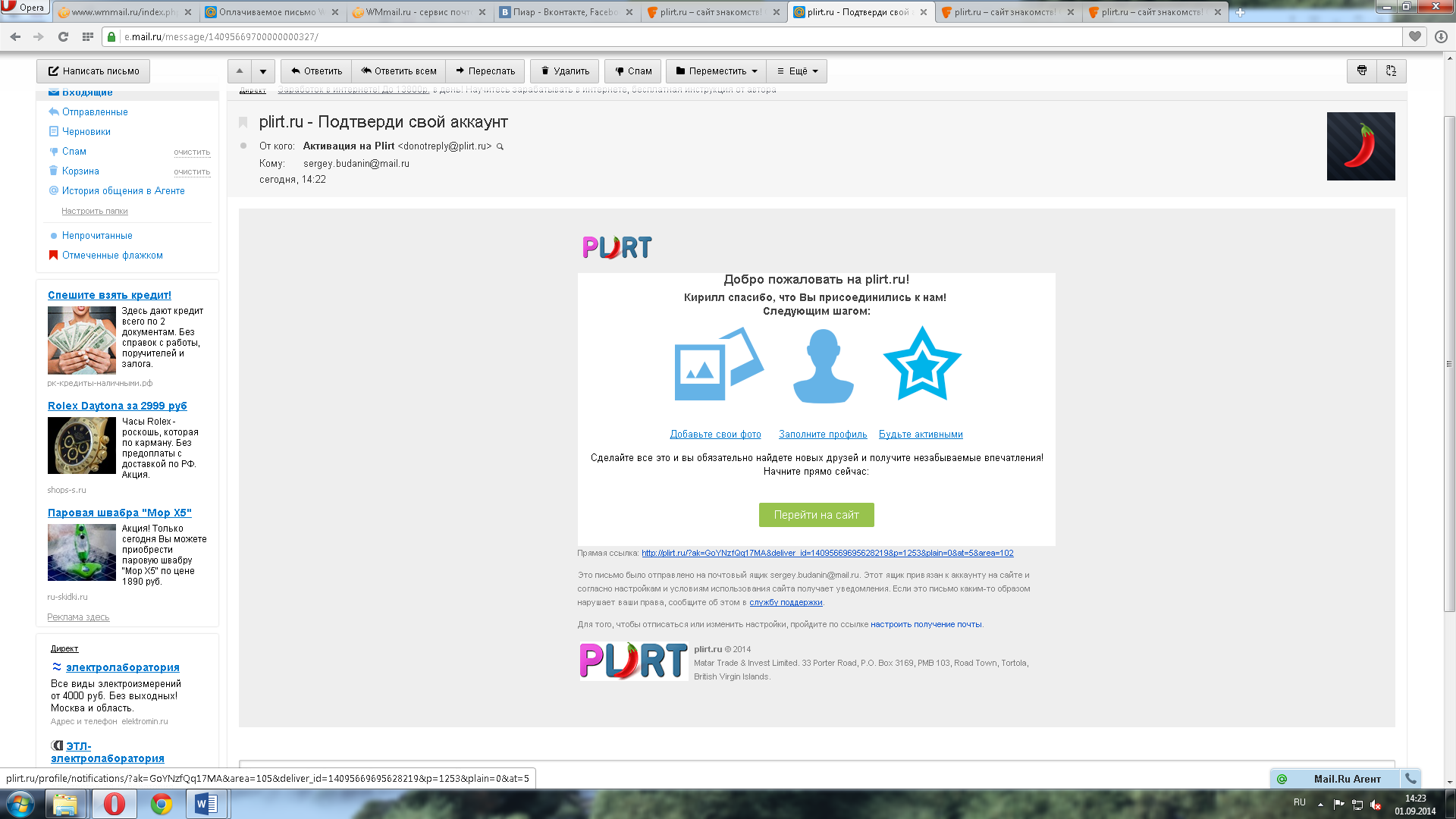Go to next message with down arrow
This screenshot has height=819, width=1456.
[x=263, y=71]
